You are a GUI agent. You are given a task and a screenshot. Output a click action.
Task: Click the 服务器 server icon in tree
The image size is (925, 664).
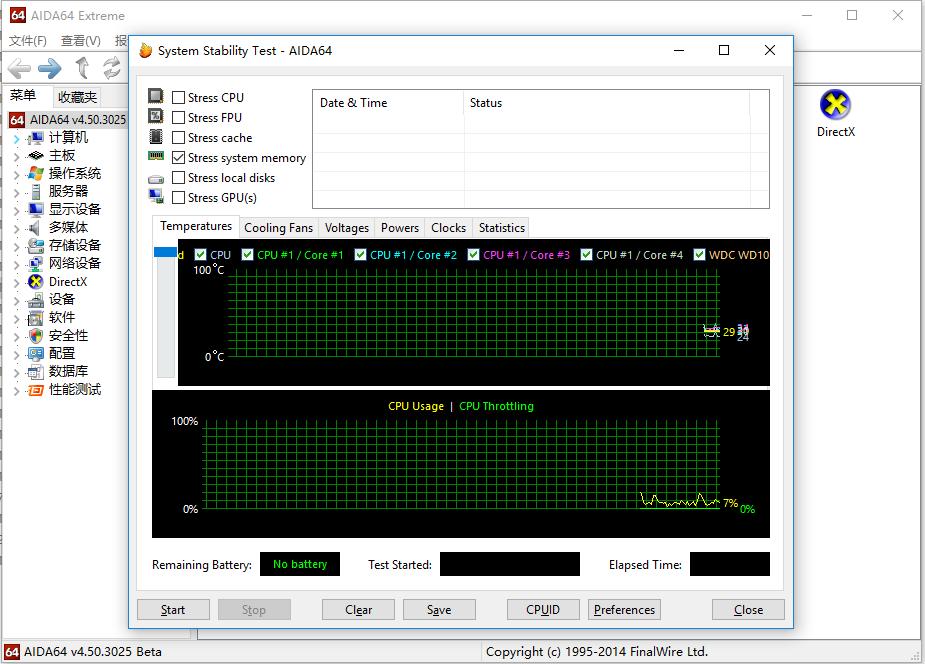pos(35,192)
